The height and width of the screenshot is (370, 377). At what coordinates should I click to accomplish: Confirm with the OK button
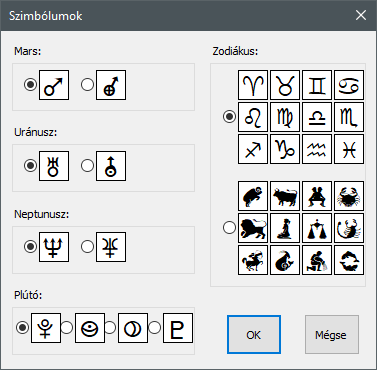point(254,335)
